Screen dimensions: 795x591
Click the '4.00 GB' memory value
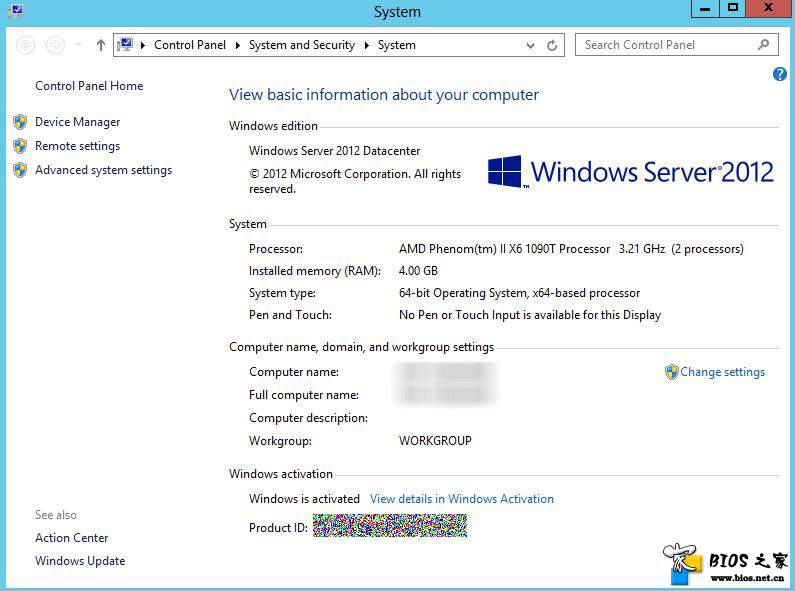[418, 271]
